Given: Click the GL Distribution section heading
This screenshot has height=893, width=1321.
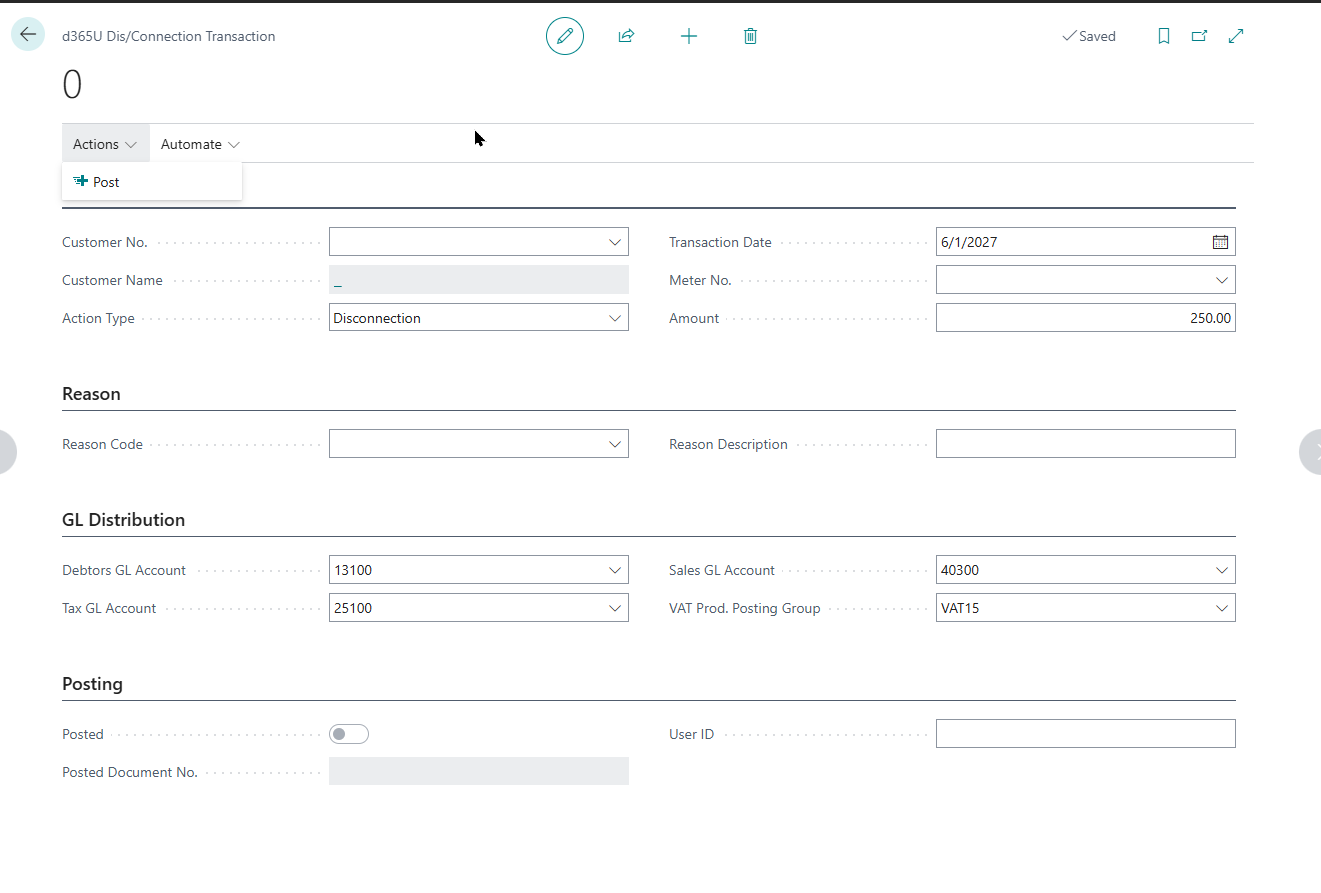Looking at the screenshot, I should coord(123,520).
